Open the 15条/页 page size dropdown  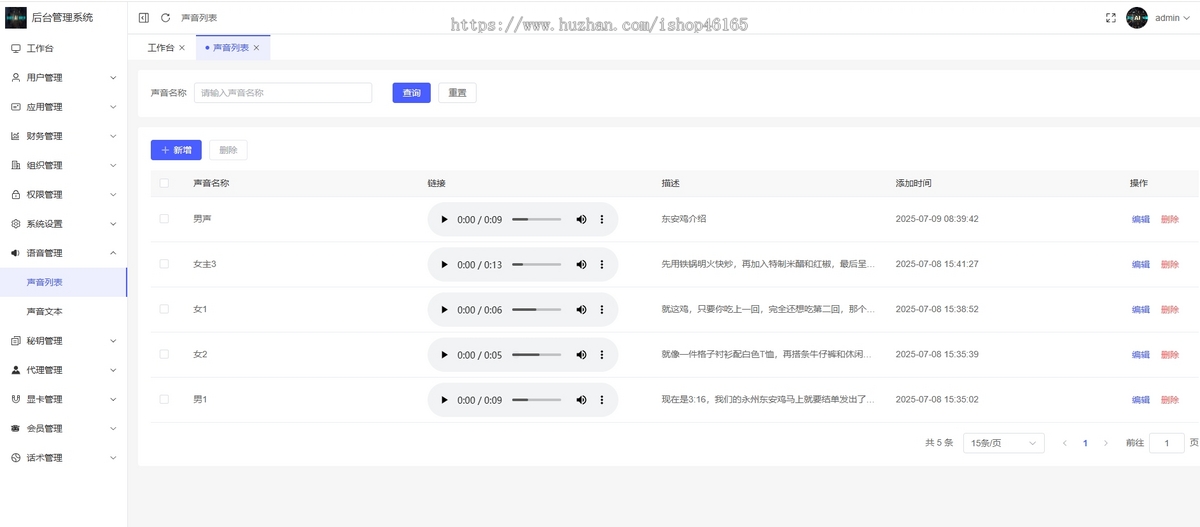(x=1003, y=443)
